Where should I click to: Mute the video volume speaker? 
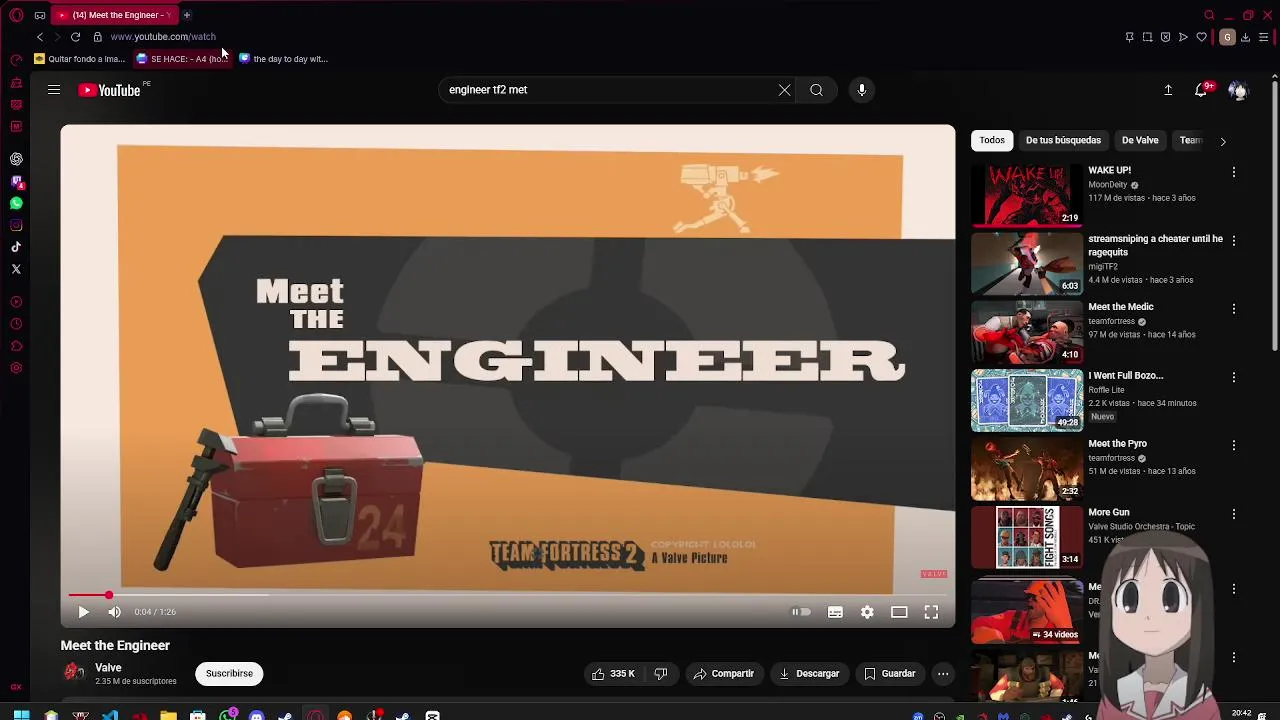tap(114, 612)
